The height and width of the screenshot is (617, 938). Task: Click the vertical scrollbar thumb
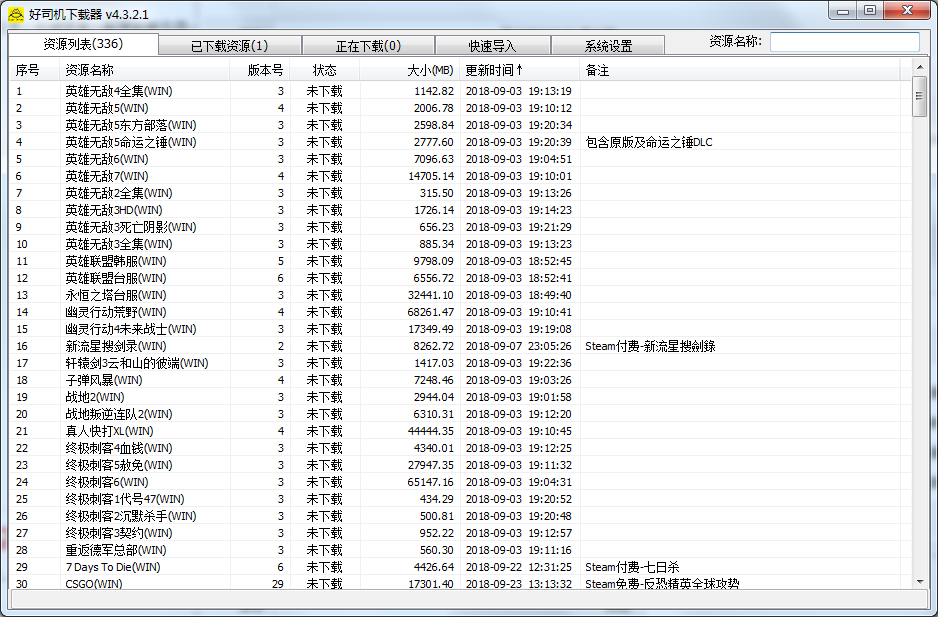(x=919, y=96)
